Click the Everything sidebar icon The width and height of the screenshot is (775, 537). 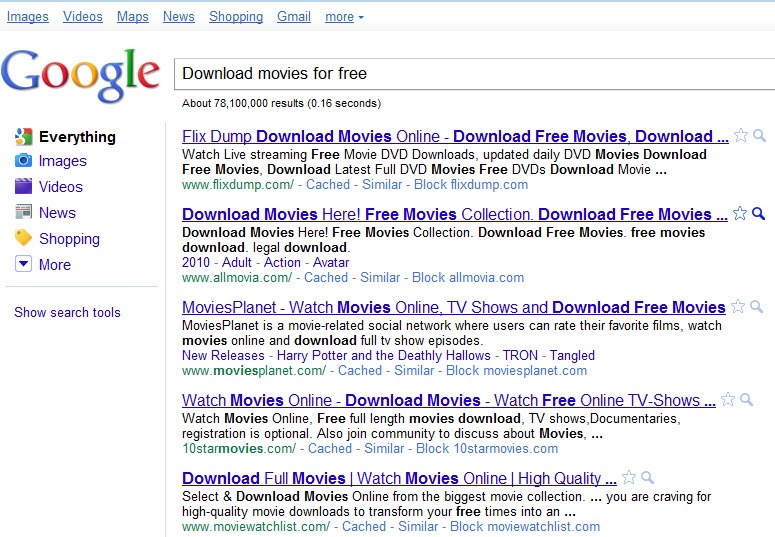tap(23, 137)
